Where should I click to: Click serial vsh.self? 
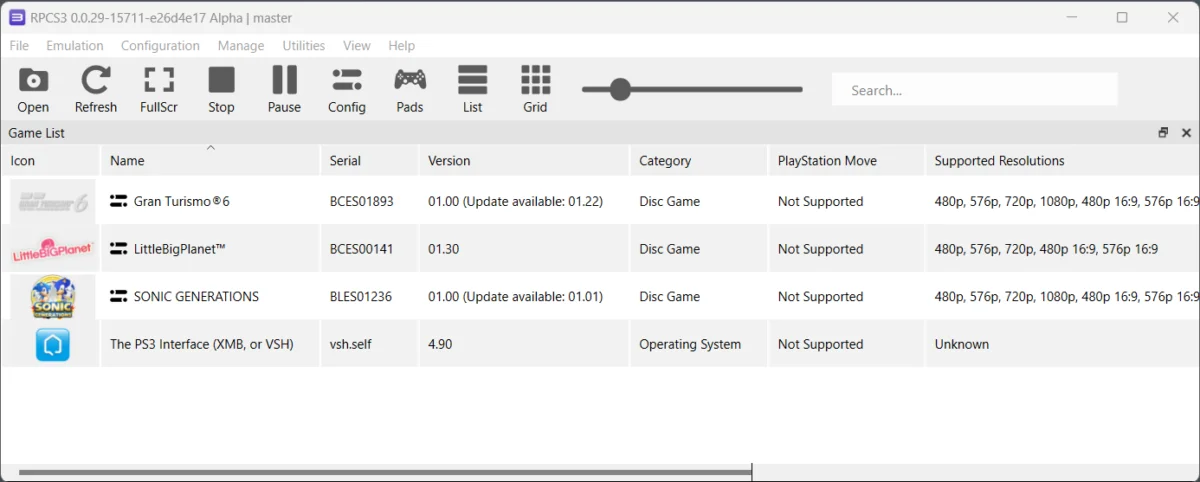[x=351, y=344]
